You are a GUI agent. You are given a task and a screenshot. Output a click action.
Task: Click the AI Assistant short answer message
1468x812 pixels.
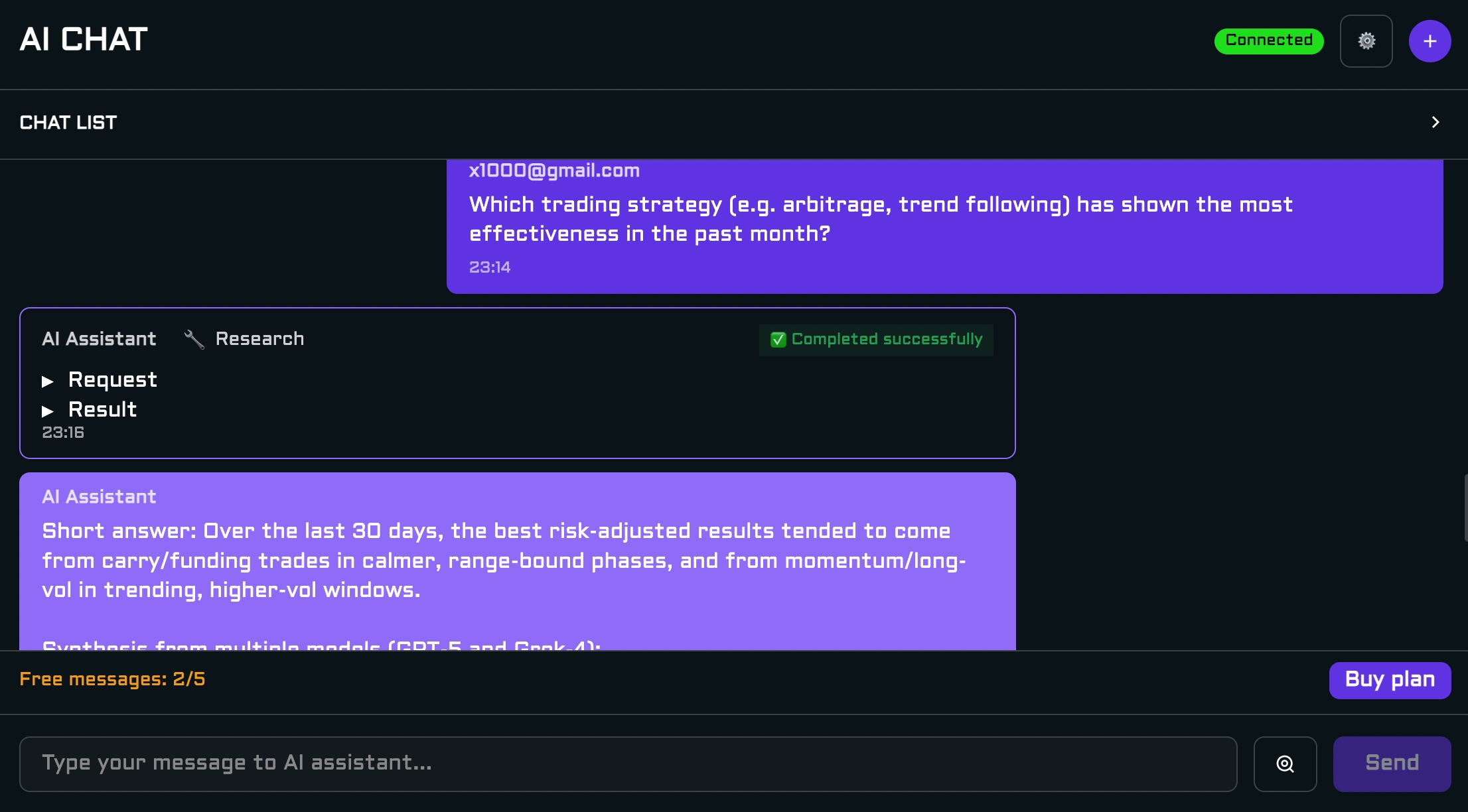pyautogui.click(x=504, y=561)
